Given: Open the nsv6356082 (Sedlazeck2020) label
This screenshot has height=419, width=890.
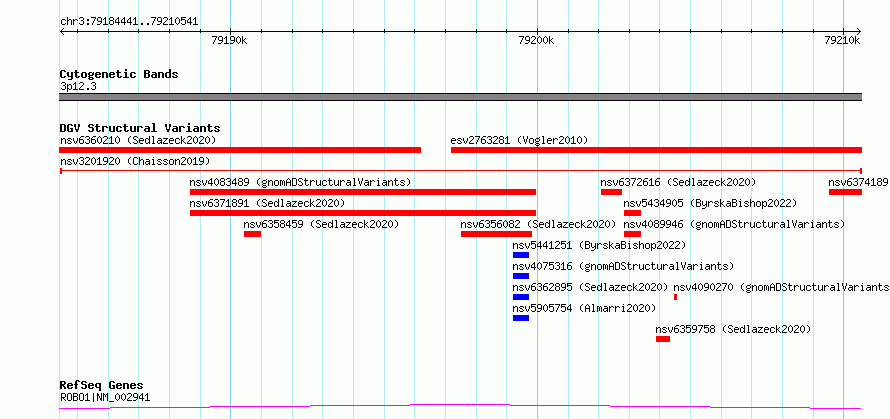Looking at the screenshot, I should (538, 224).
